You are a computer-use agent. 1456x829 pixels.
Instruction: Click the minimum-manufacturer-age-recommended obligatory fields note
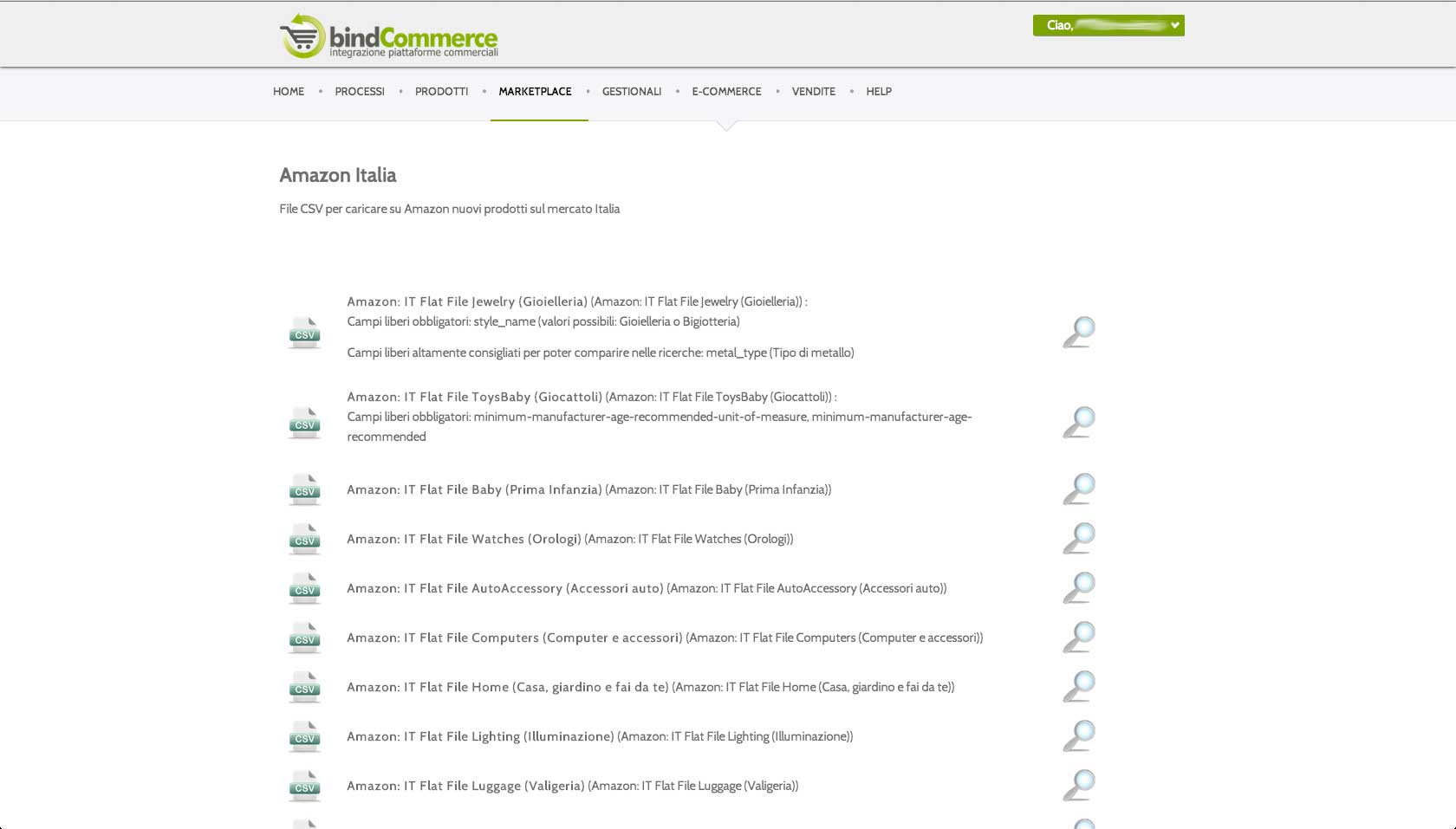[x=660, y=426]
